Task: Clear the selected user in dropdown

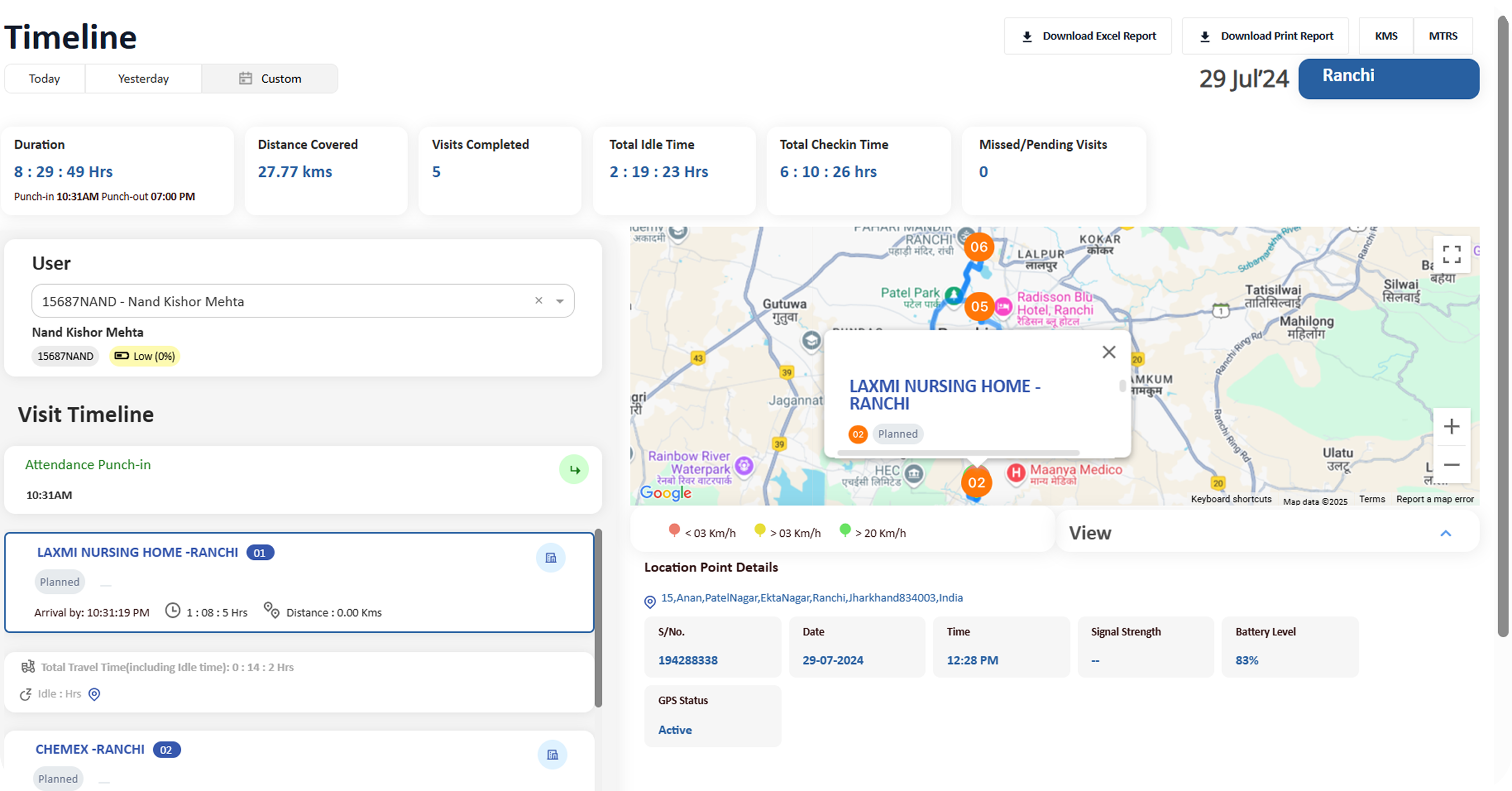Action: pyautogui.click(x=538, y=301)
